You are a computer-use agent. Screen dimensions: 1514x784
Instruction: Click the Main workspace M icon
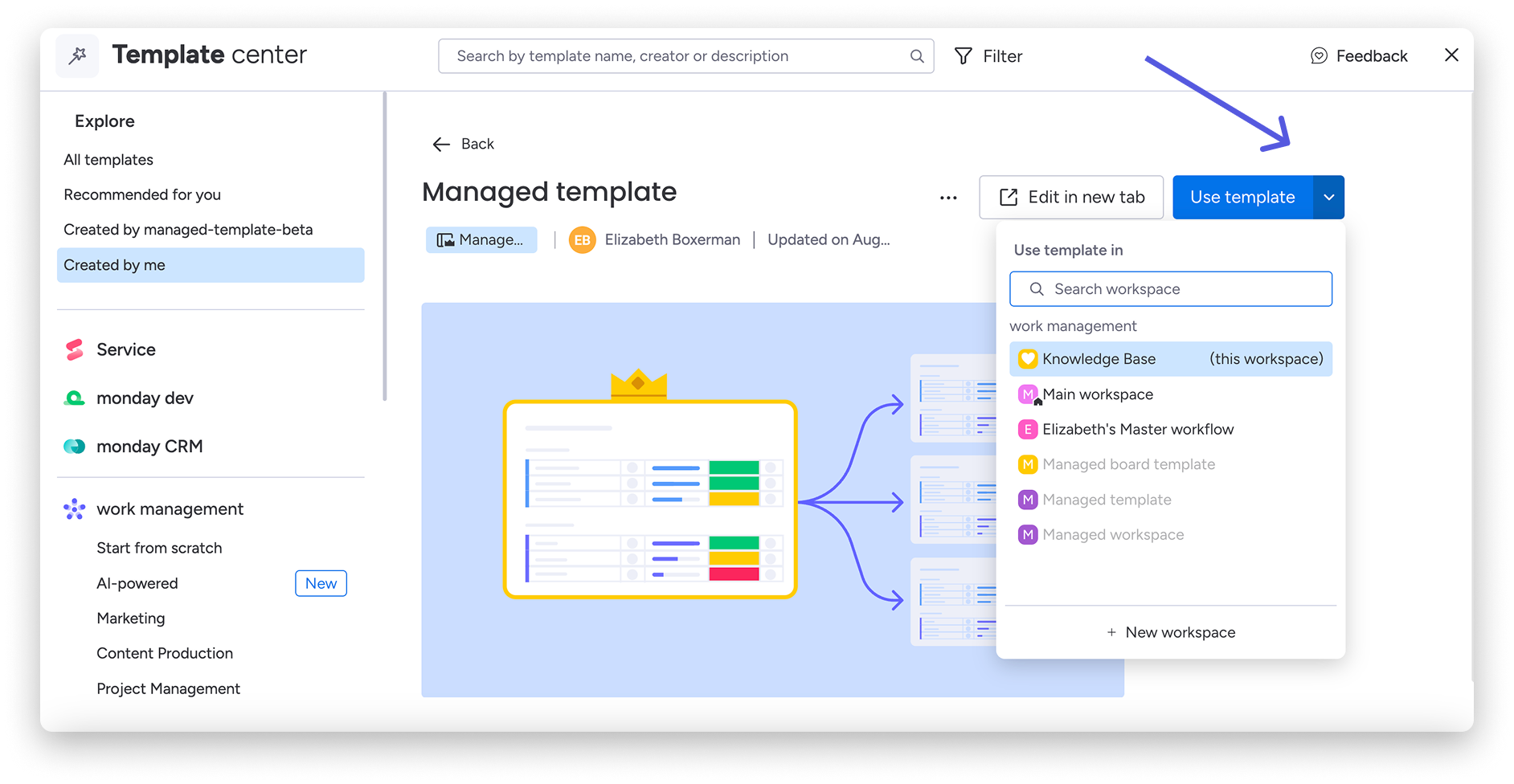tap(1028, 394)
